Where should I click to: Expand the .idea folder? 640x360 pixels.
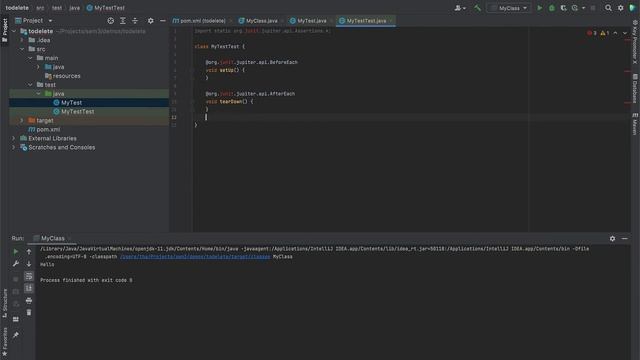point(22,40)
